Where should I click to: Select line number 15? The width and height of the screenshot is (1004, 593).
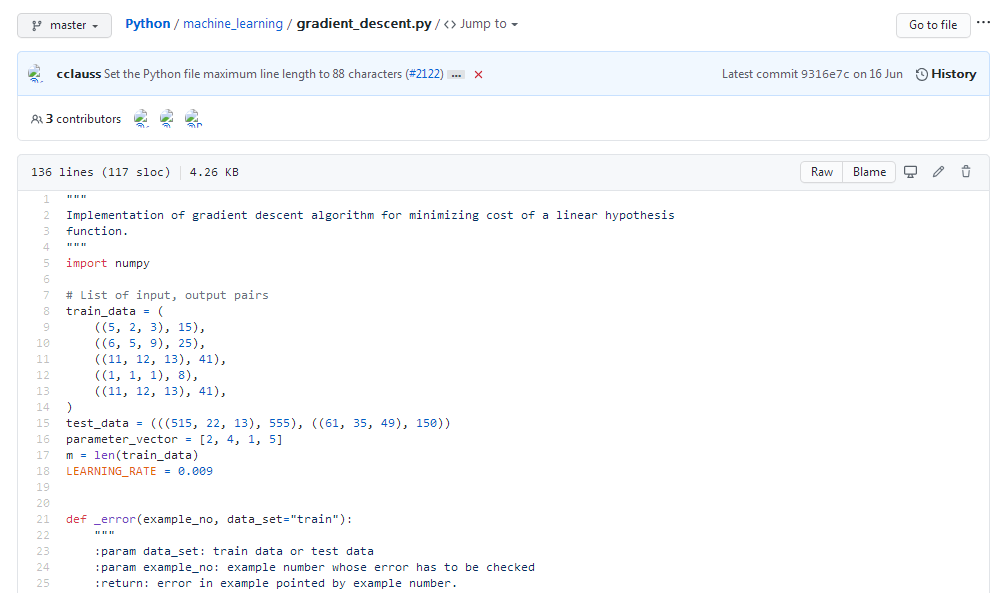click(43, 423)
